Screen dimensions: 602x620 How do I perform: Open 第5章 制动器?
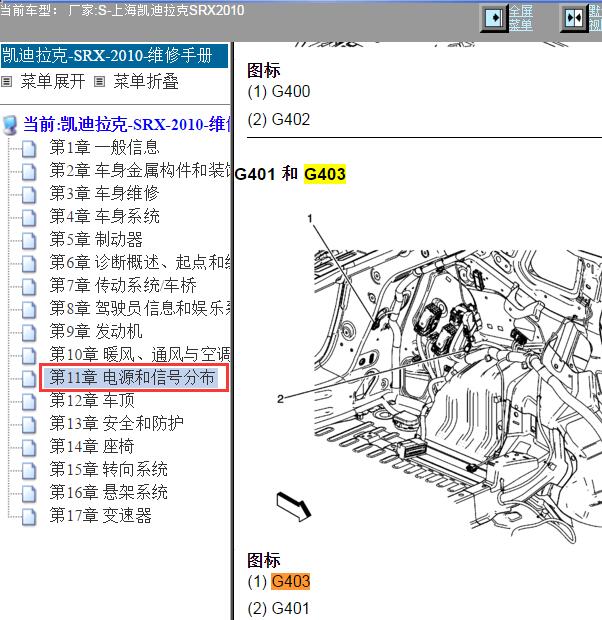tap(96, 239)
